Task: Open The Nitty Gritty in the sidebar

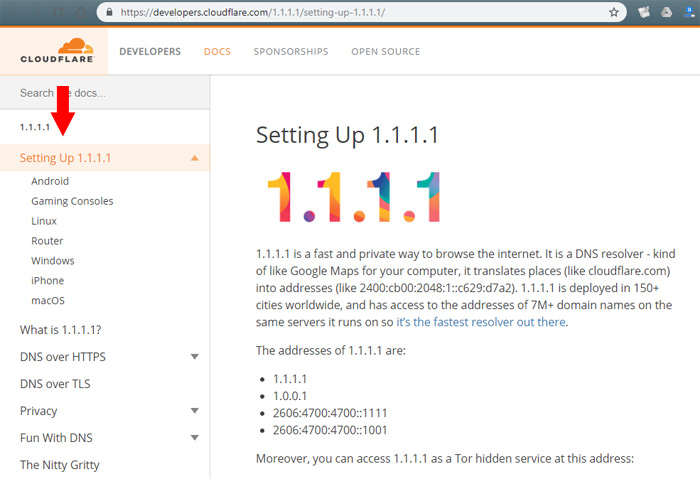Action: pyautogui.click(x=60, y=465)
